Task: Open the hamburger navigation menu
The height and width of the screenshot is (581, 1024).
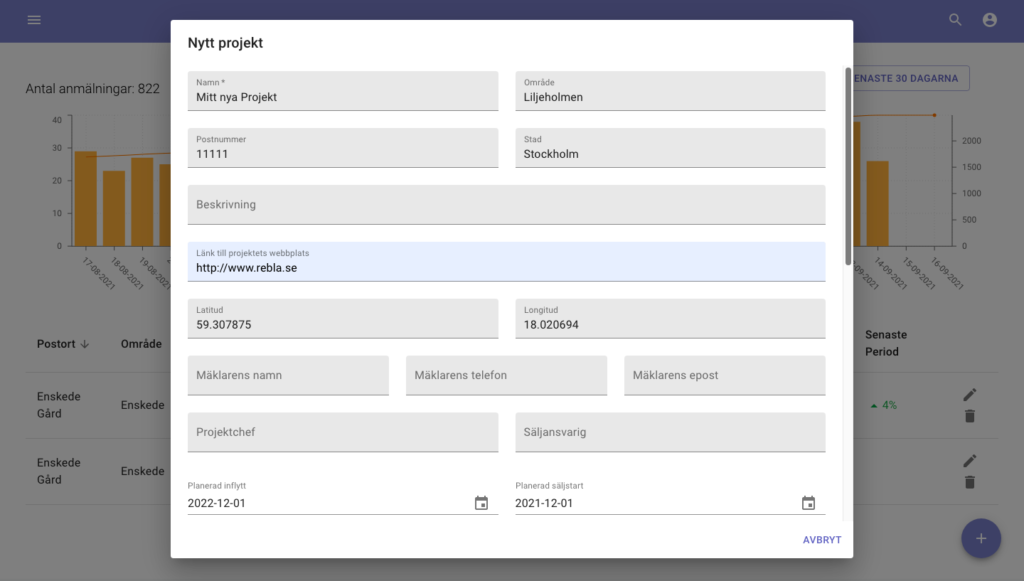Action: pyautogui.click(x=34, y=20)
